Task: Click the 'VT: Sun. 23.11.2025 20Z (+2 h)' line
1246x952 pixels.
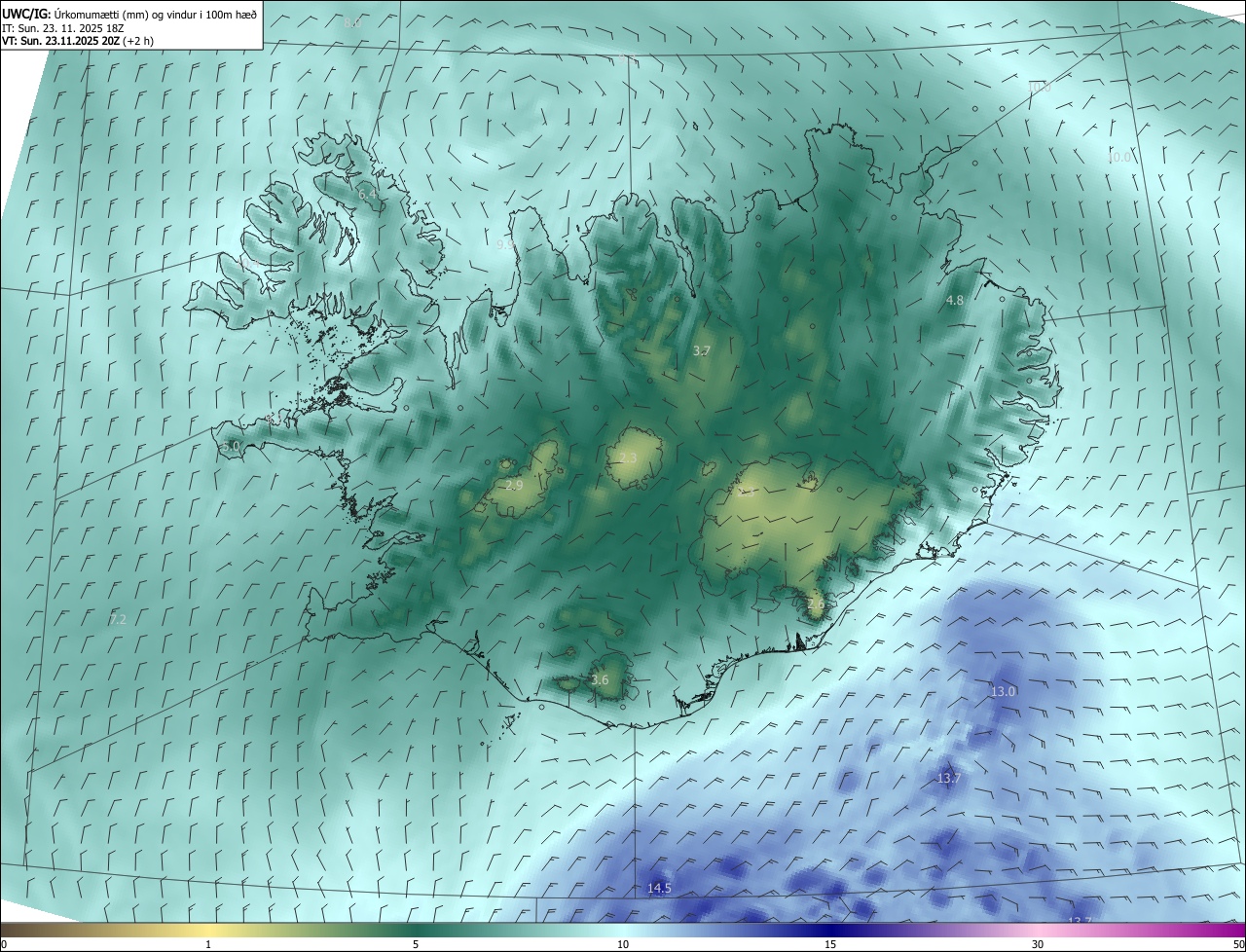Action: coord(78,41)
